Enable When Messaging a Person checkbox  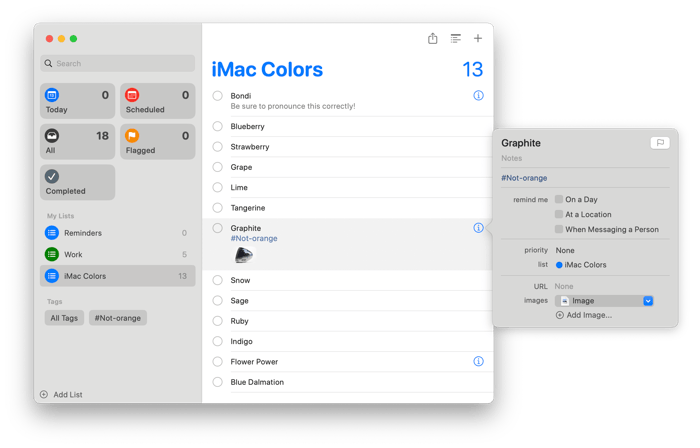558,229
